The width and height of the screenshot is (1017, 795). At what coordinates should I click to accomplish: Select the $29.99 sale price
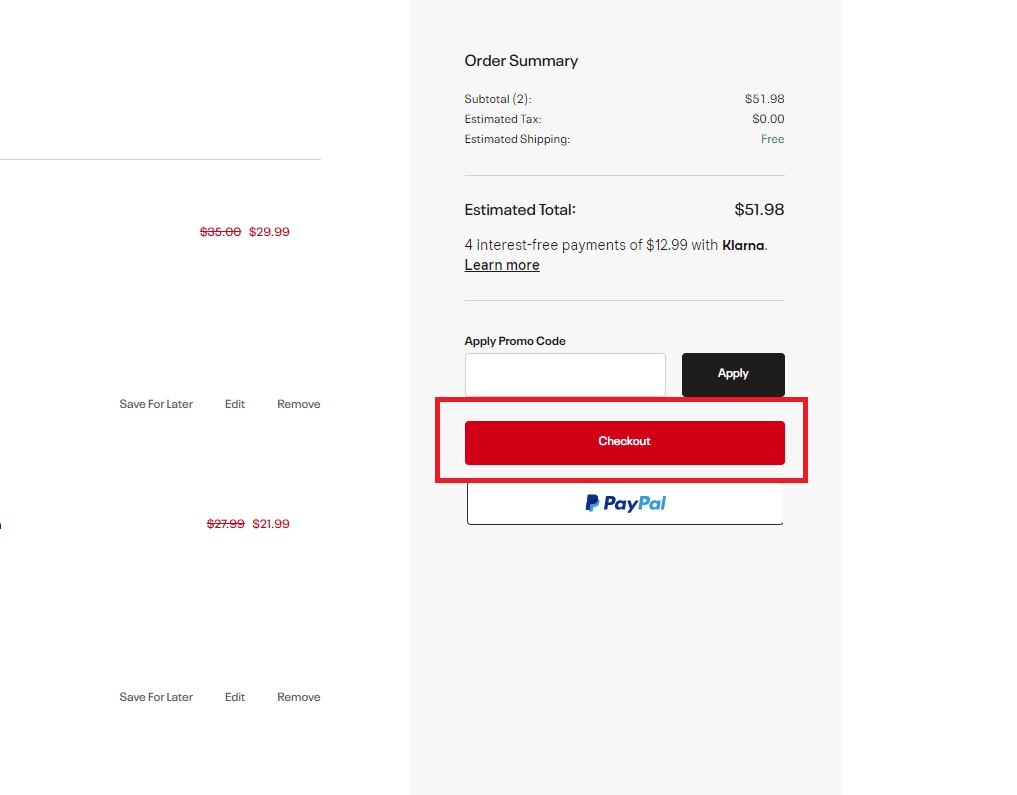tap(269, 232)
